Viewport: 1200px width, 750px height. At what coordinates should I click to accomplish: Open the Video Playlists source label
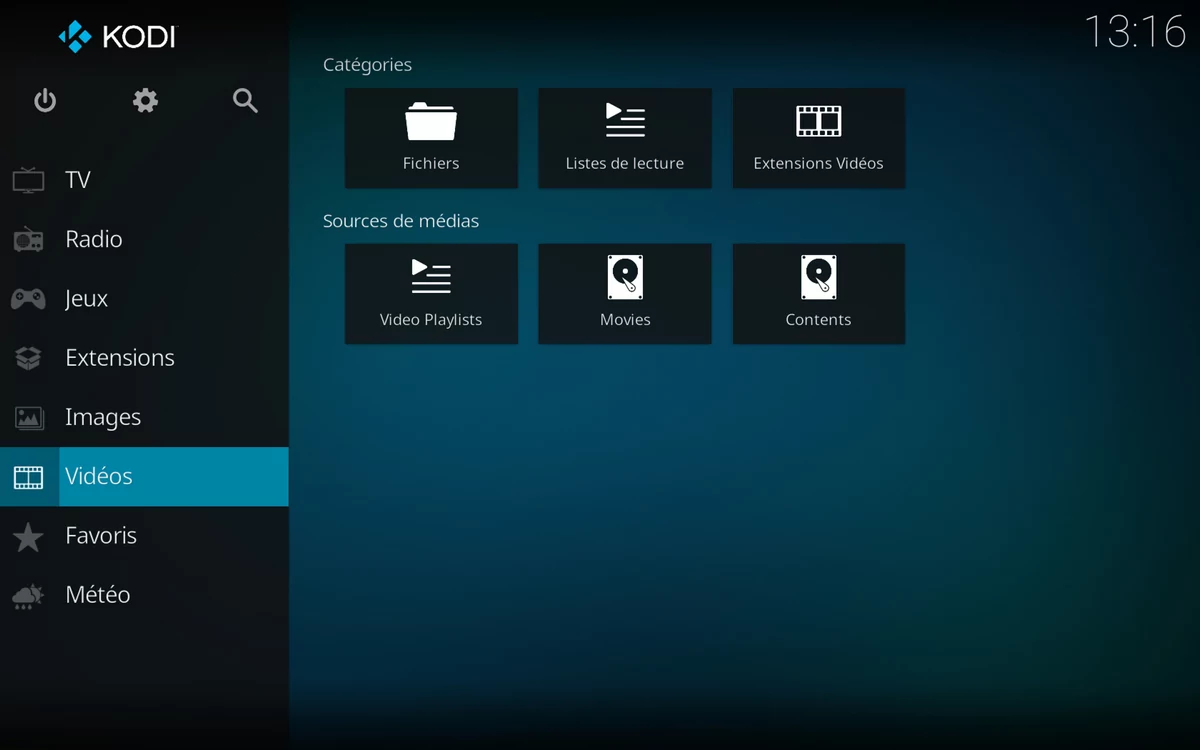pos(431,320)
